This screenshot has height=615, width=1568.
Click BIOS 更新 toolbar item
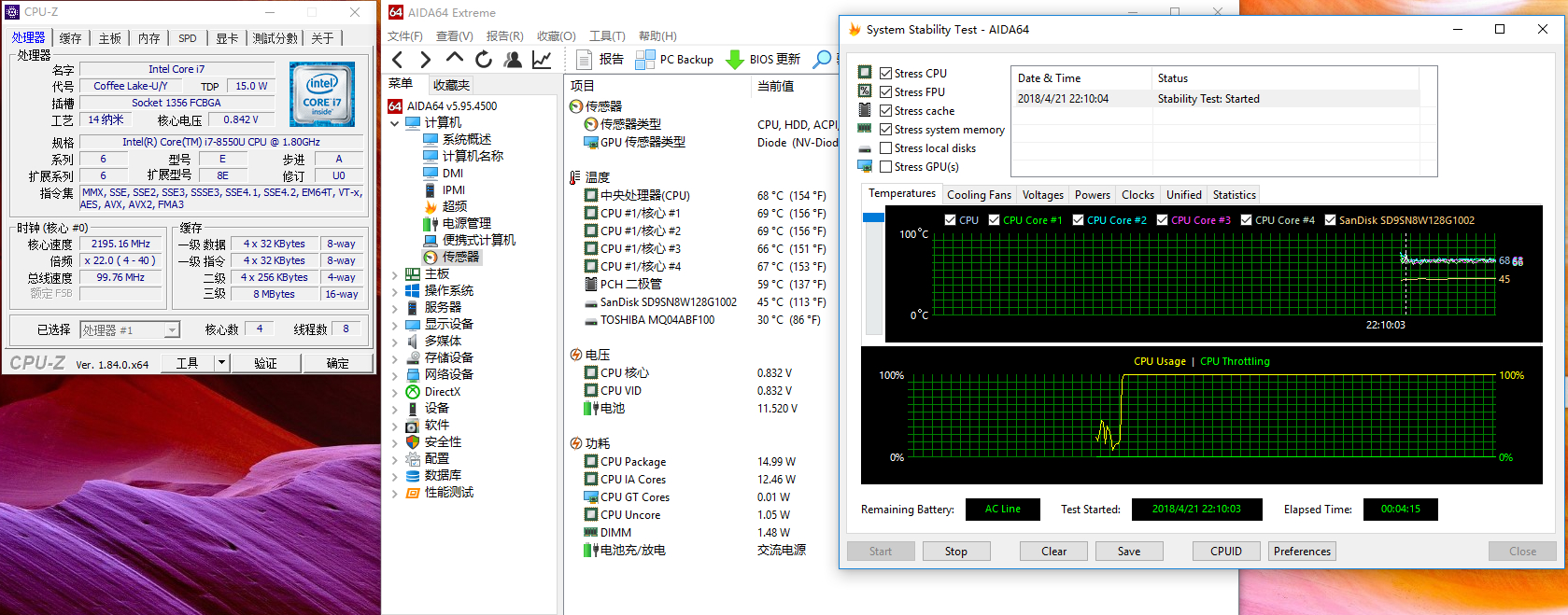tap(764, 60)
